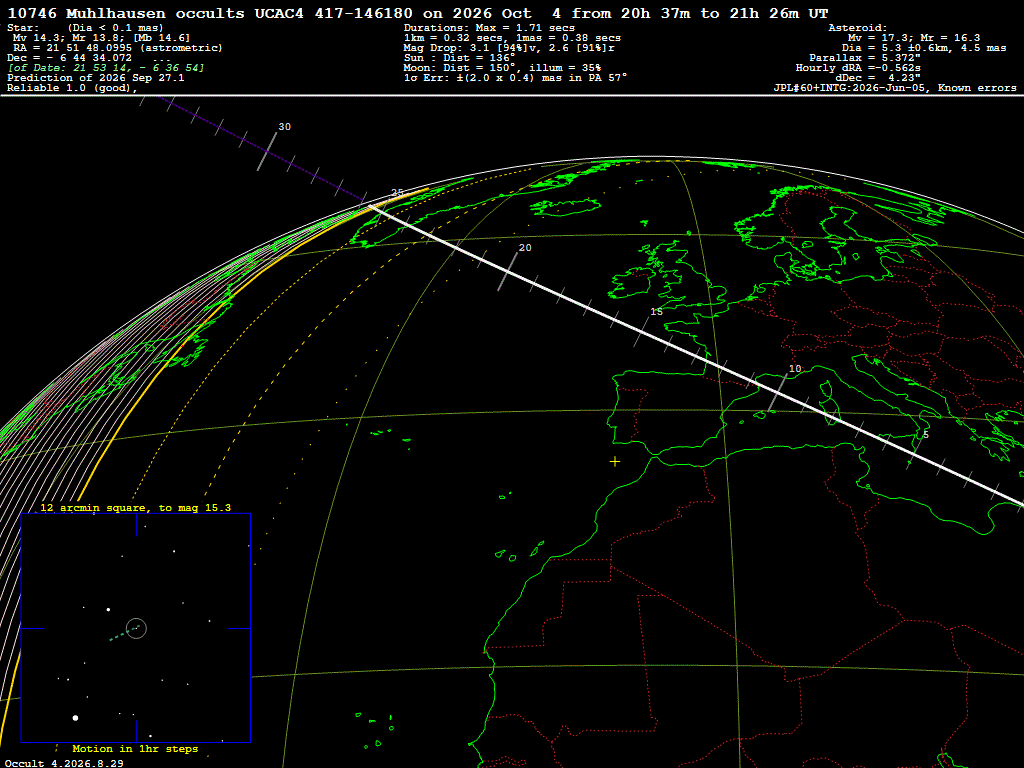Click time tick labeled 20 on path
The height and width of the screenshot is (768, 1024).
tap(524, 248)
